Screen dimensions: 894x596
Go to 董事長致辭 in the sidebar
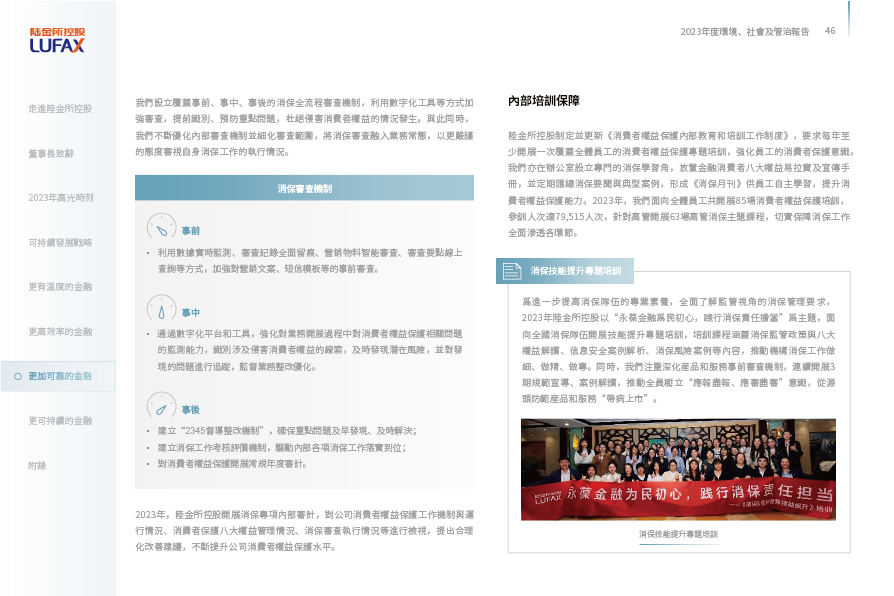coord(51,153)
